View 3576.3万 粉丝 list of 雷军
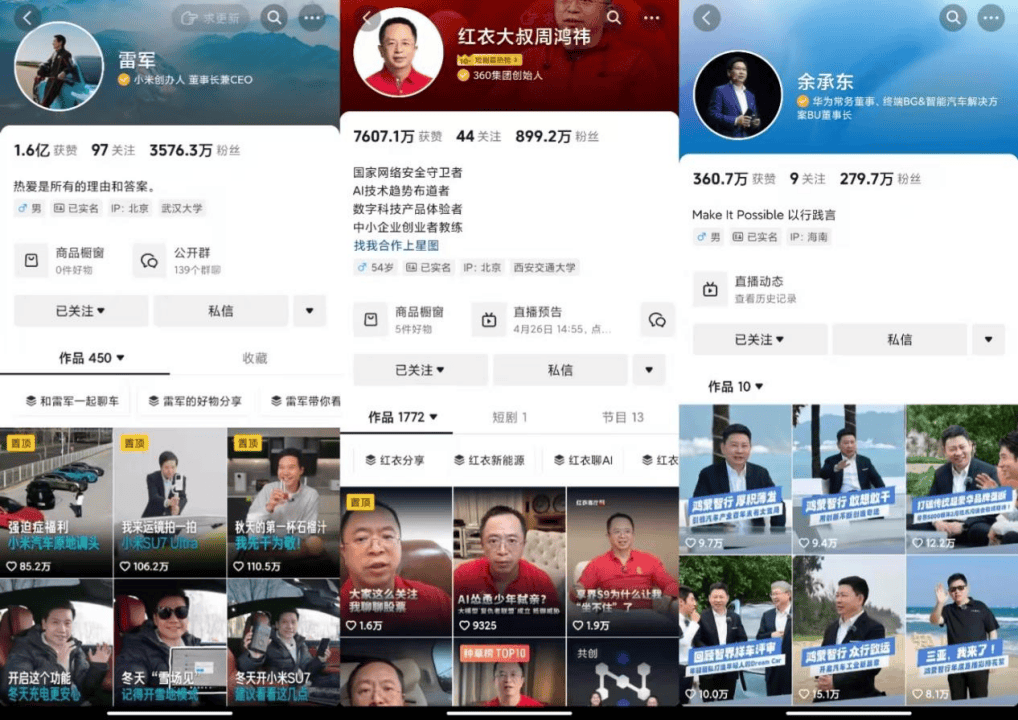 (x=195, y=151)
